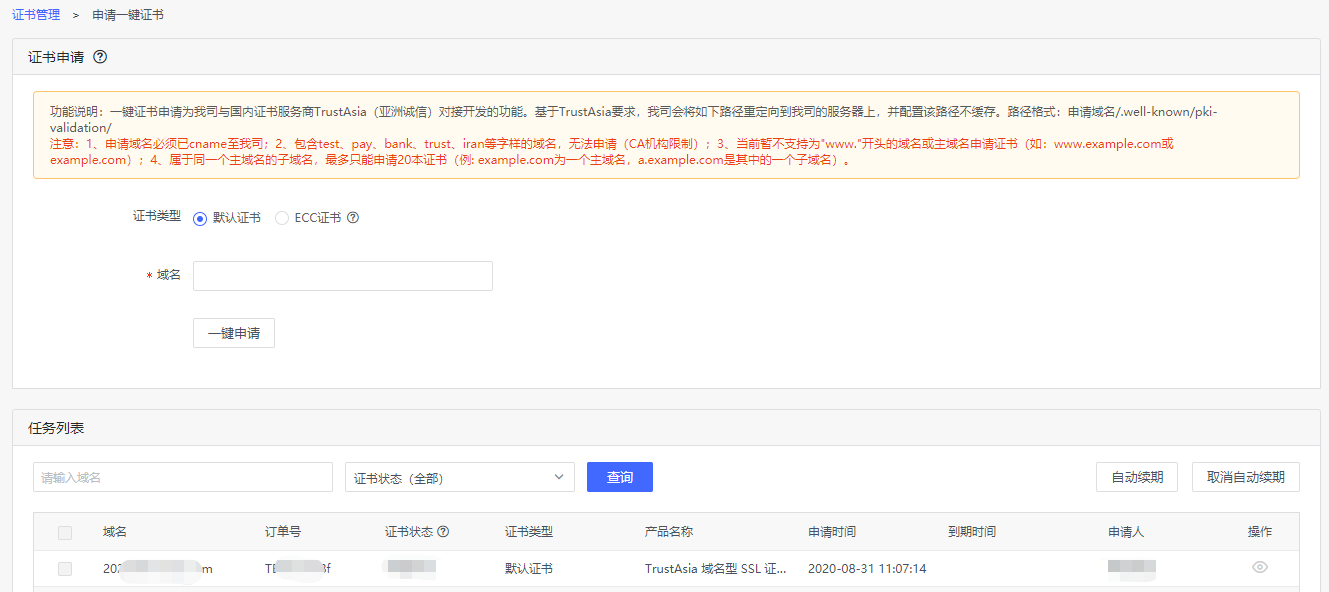
Task: Click the 申请时间 column header
Action: (x=832, y=532)
